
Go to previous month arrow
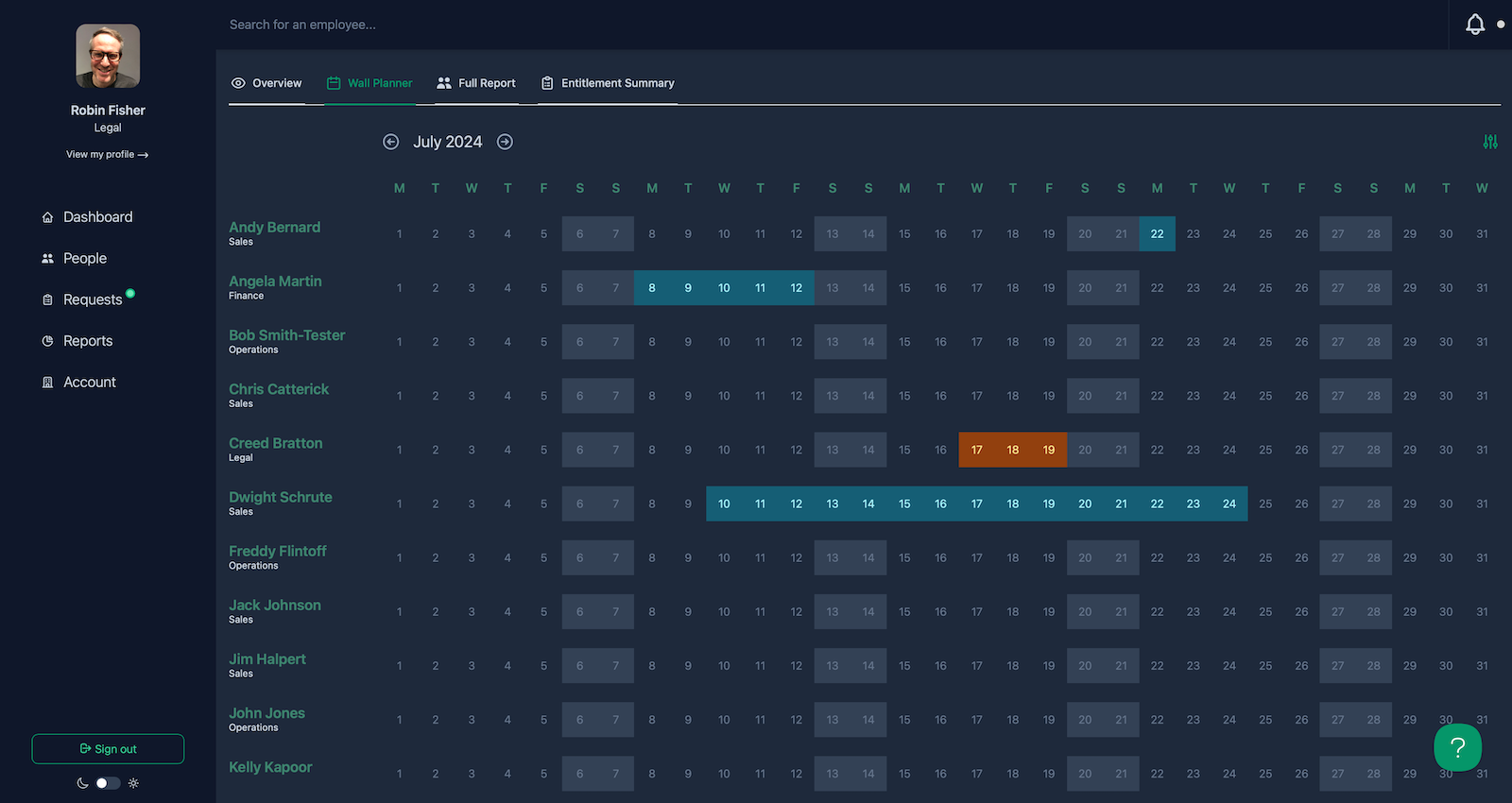390,142
